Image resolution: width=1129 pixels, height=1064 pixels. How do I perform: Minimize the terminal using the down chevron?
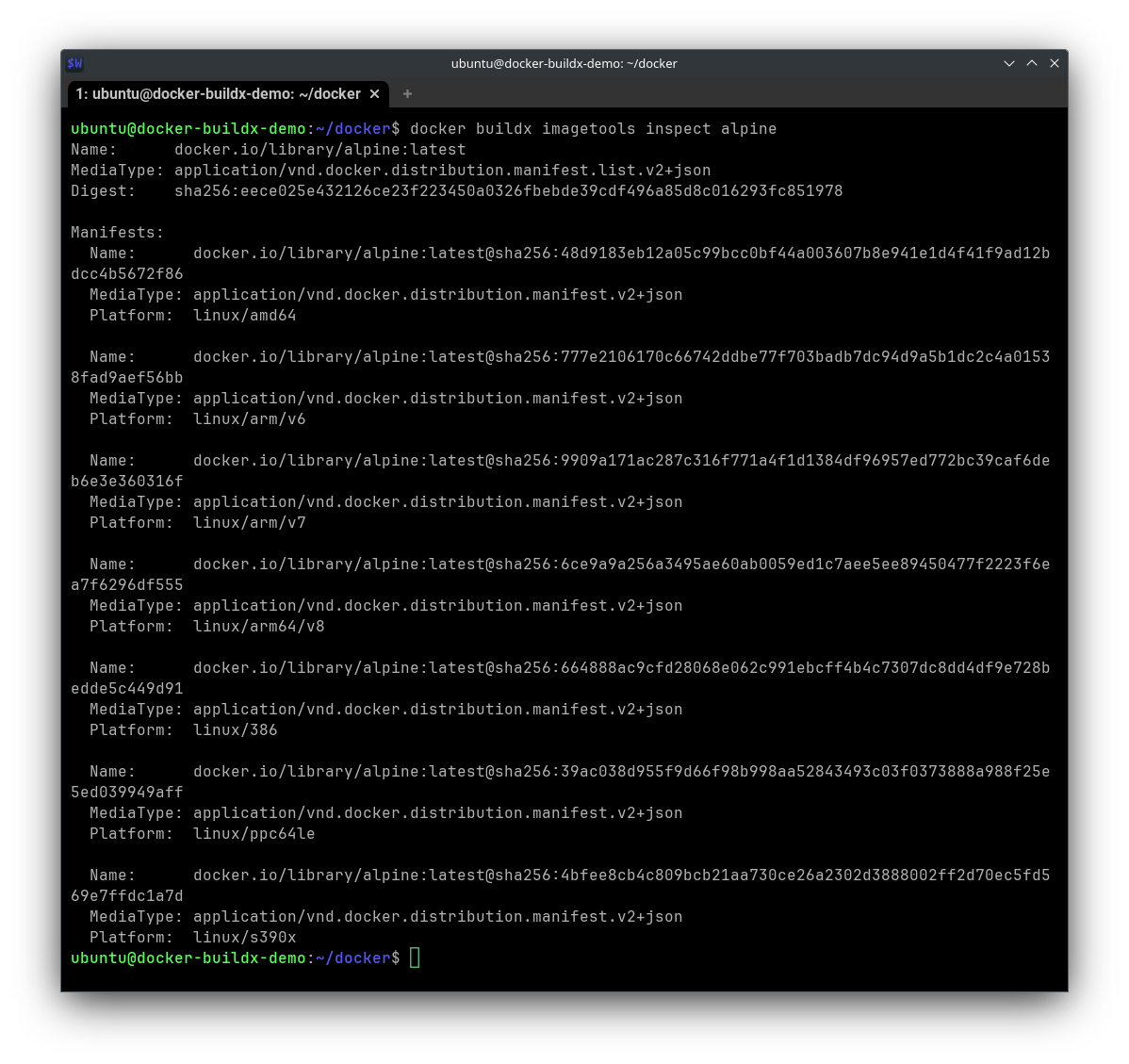1009,63
